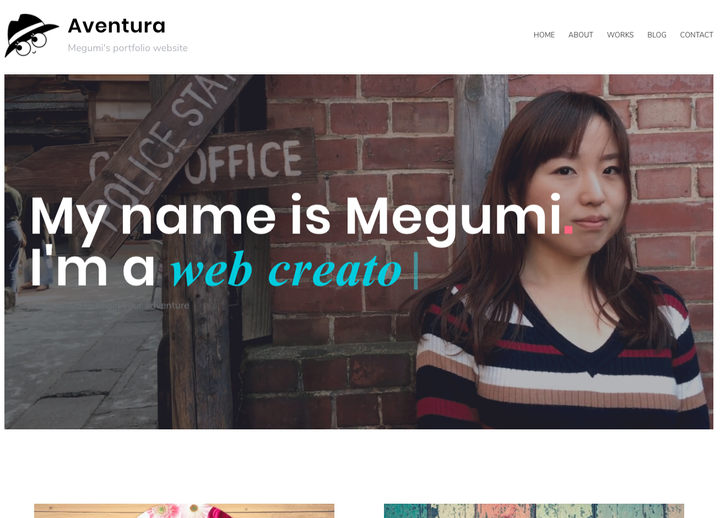Click the hat and glasses logo icon
The height and width of the screenshot is (518, 720).
[x=31, y=35]
